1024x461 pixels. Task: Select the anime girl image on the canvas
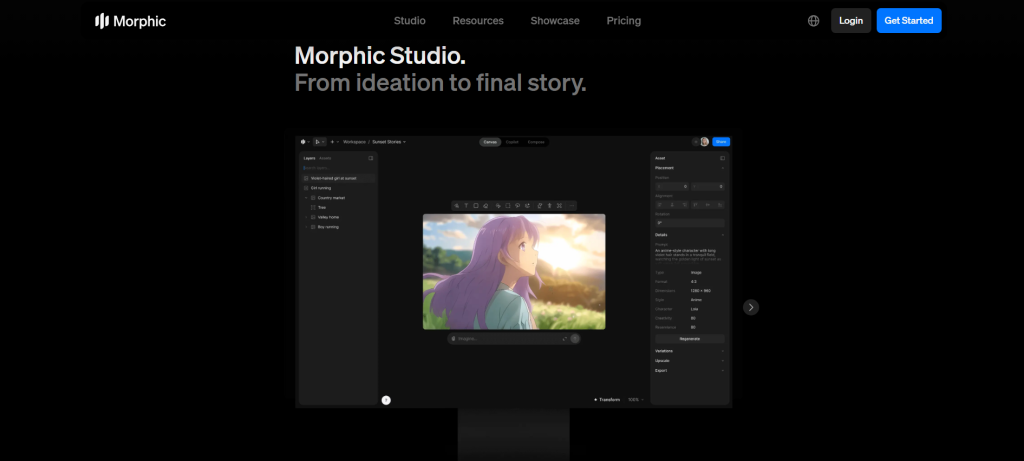(514, 272)
